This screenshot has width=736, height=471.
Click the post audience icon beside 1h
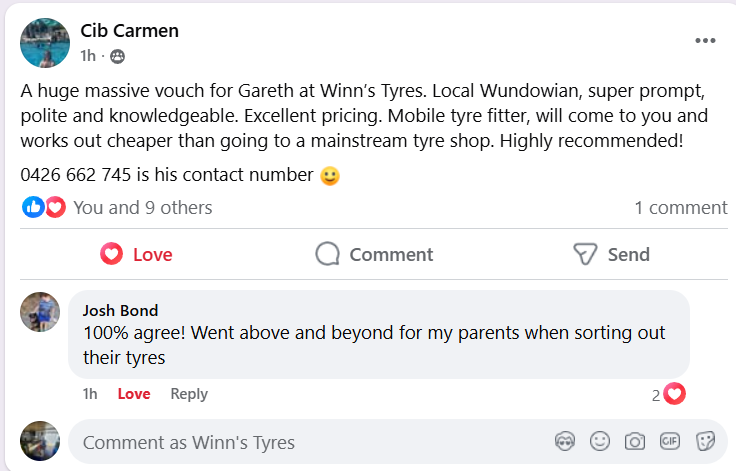[x=118, y=56]
